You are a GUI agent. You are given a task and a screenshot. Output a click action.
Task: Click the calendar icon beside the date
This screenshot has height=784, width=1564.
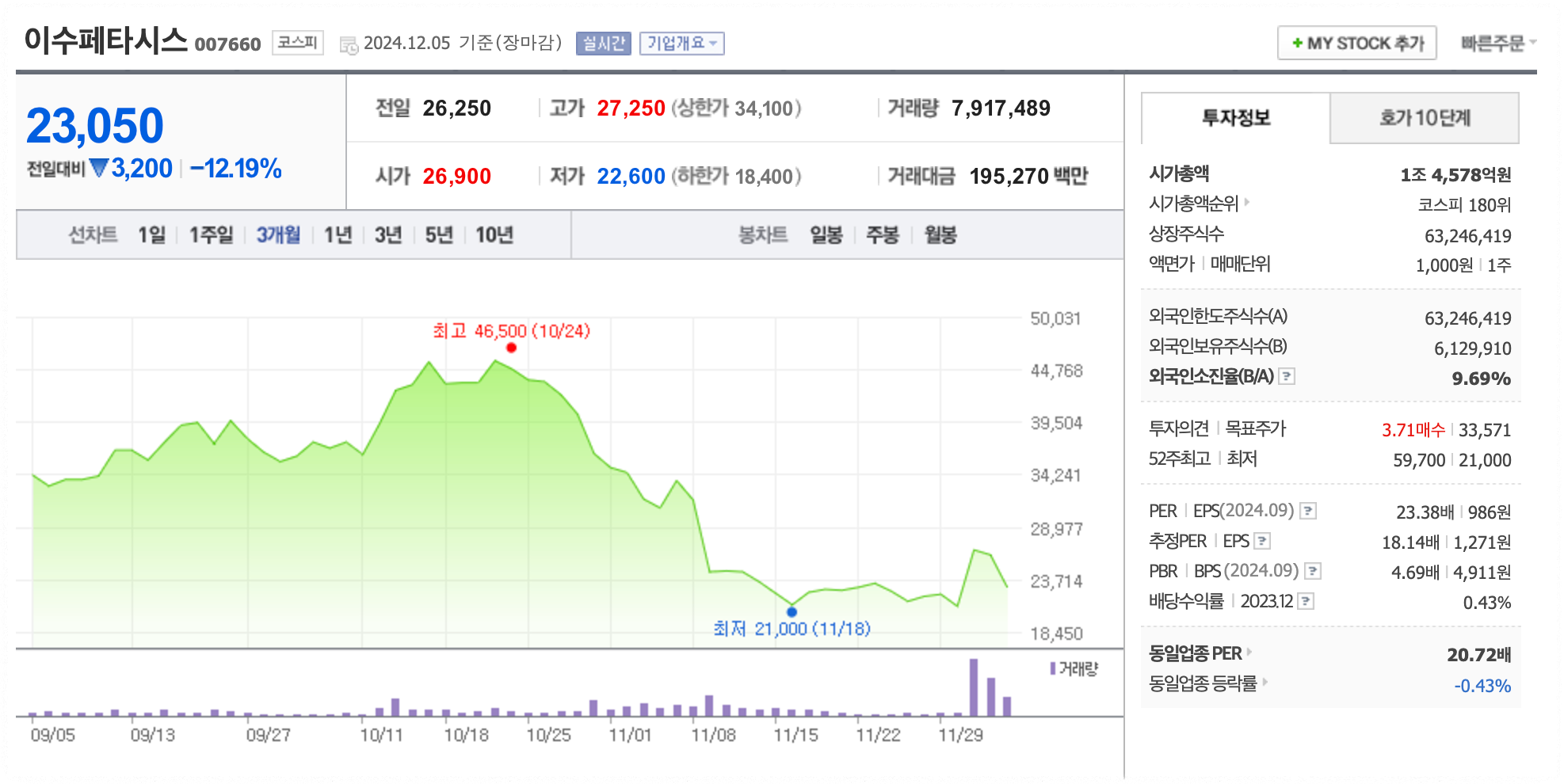349,45
